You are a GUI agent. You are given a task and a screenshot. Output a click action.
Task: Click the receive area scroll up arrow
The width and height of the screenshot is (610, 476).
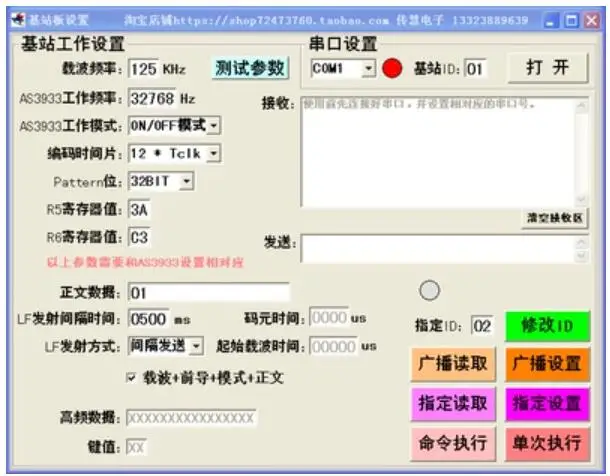click(x=582, y=105)
